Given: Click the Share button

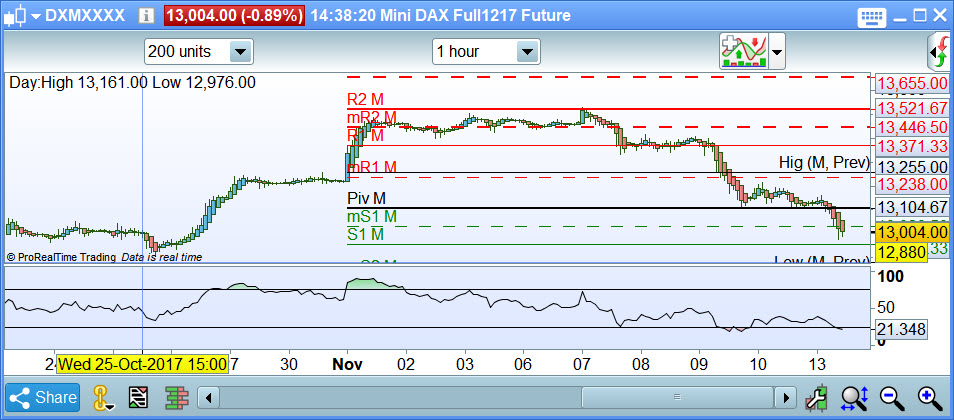Looking at the screenshot, I should [43, 398].
